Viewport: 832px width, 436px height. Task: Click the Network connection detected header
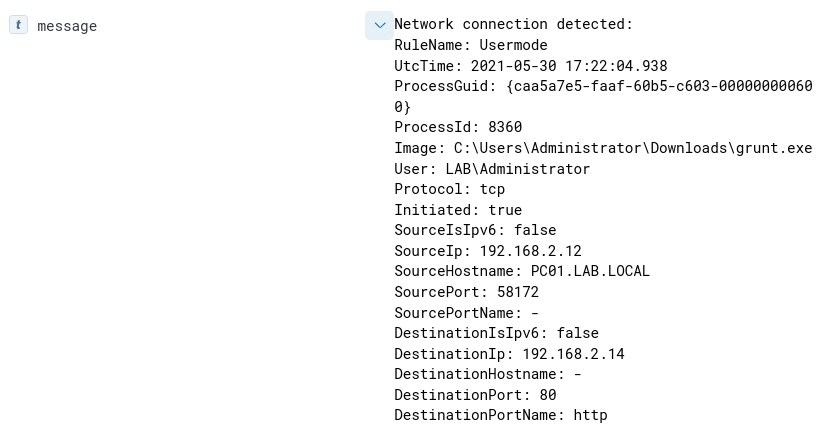click(513, 25)
